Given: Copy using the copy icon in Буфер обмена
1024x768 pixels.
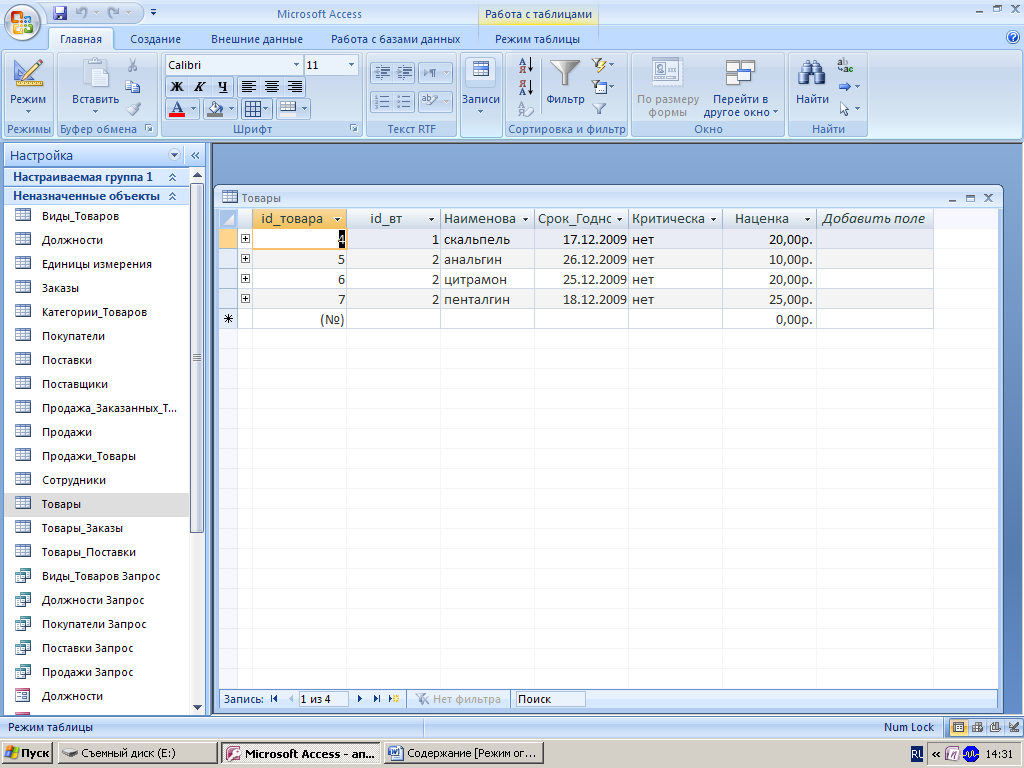Looking at the screenshot, I should [x=133, y=87].
